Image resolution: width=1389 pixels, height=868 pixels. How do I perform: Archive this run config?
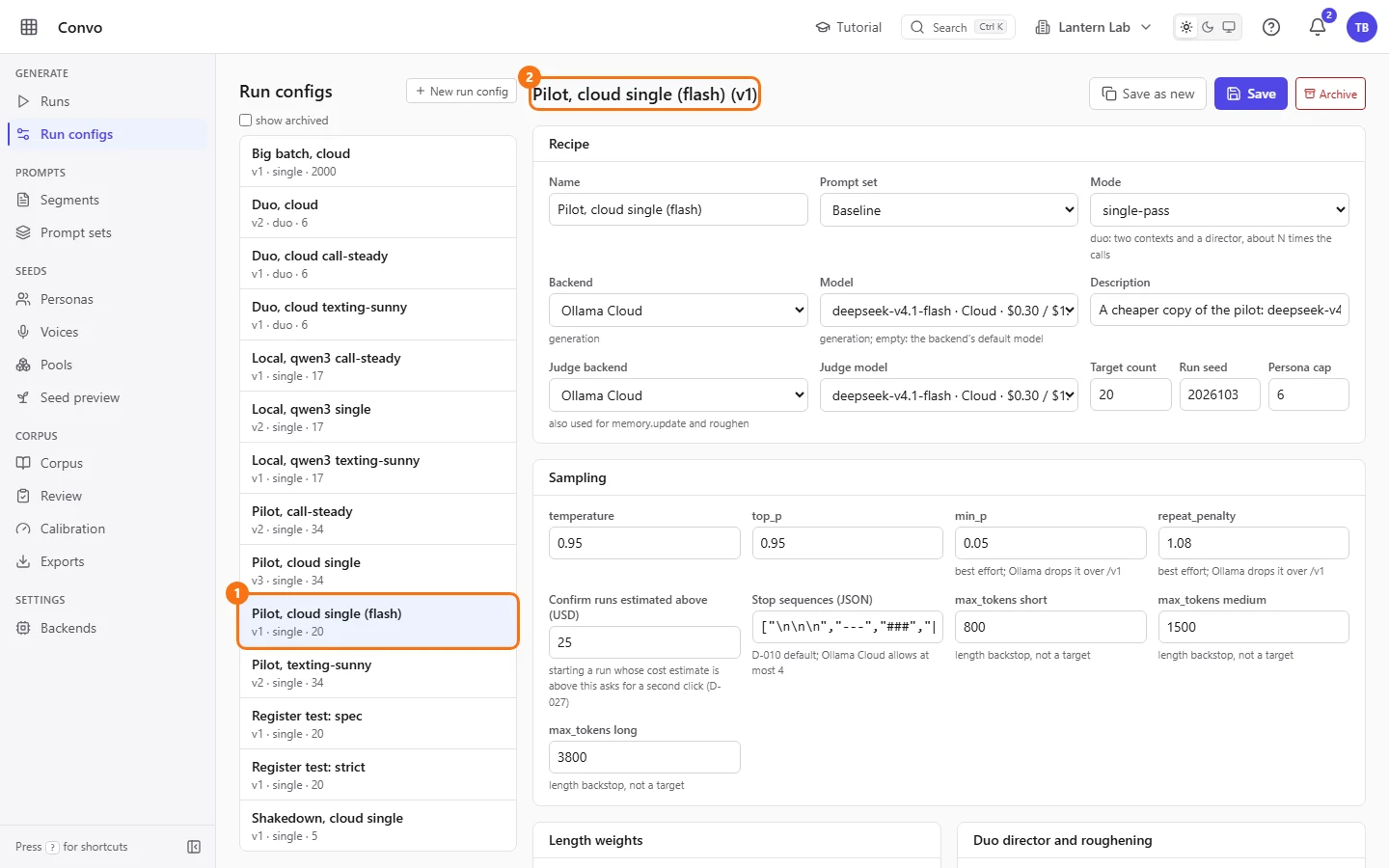pos(1330,94)
